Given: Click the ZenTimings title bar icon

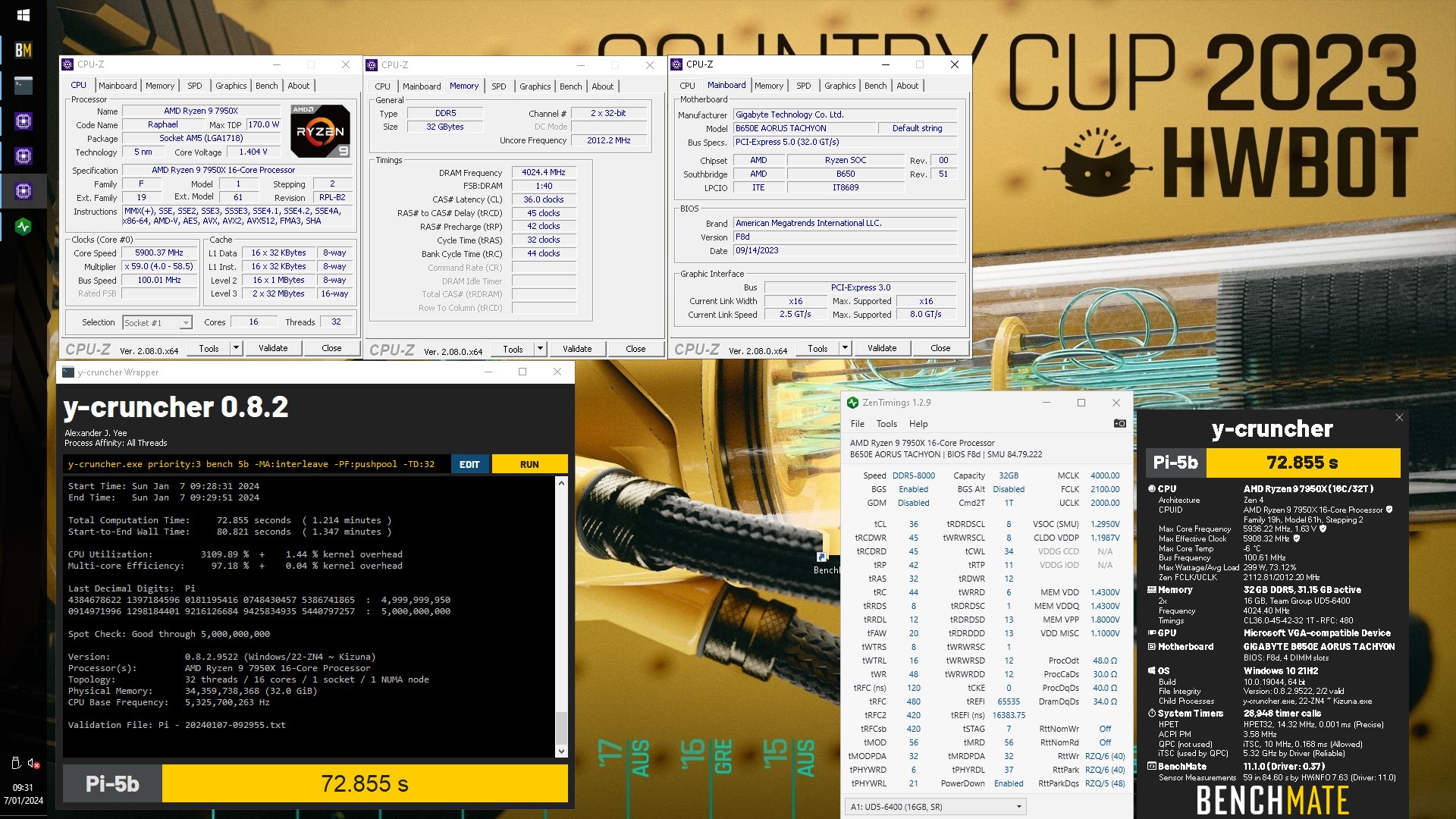Looking at the screenshot, I should (x=852, y=403).
